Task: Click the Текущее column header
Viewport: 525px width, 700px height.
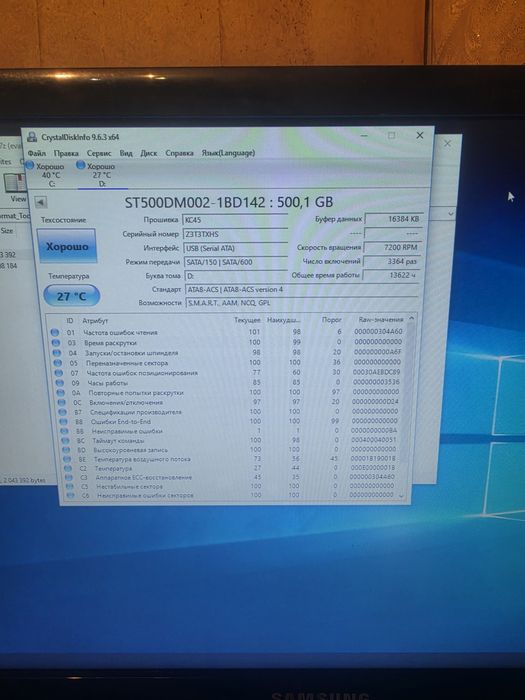Action: coord(247,320)
